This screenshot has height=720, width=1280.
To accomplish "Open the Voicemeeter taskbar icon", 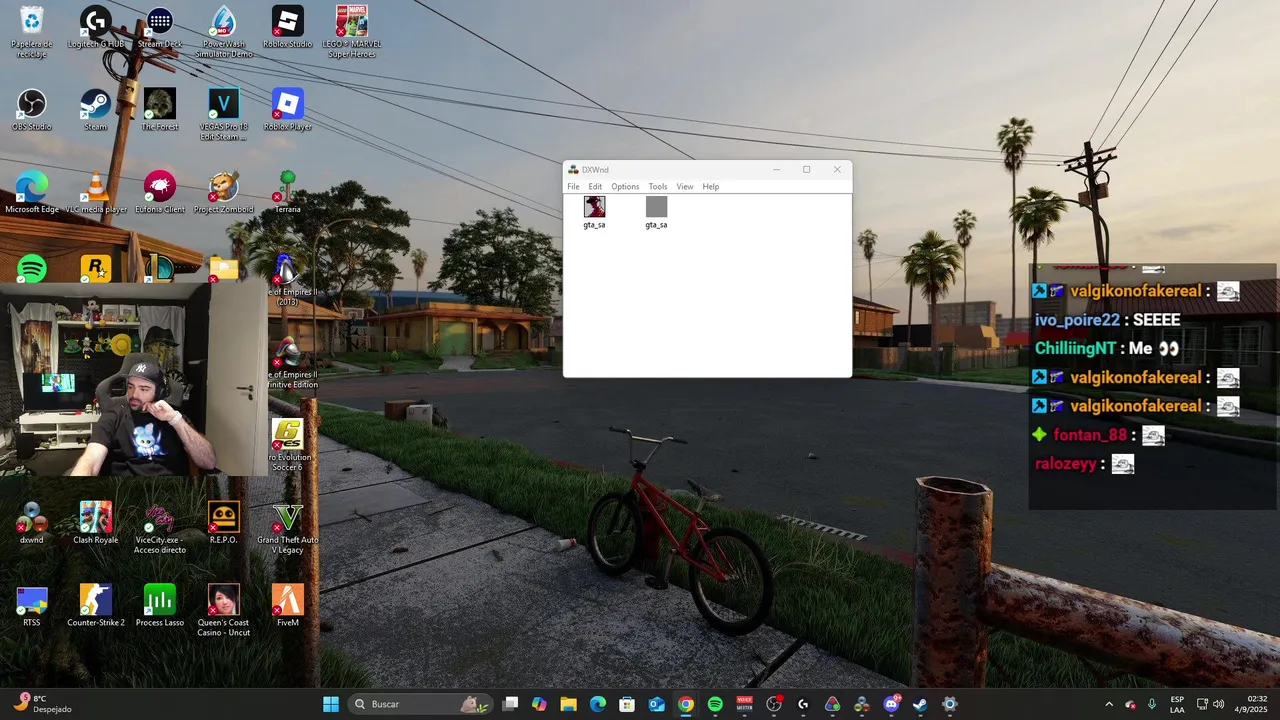I will coord(744,704).
